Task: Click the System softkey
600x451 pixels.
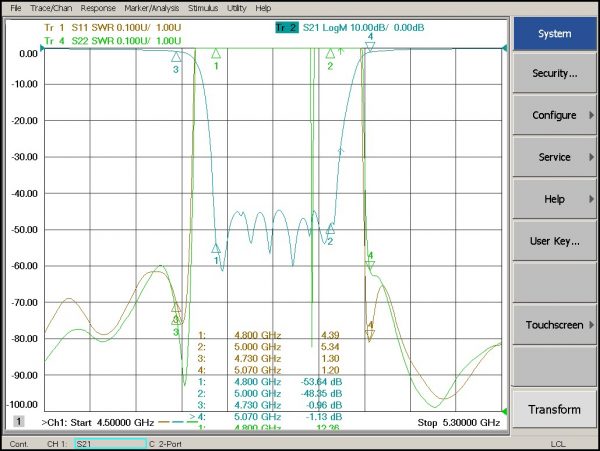Action: click(x=554, y=34)
